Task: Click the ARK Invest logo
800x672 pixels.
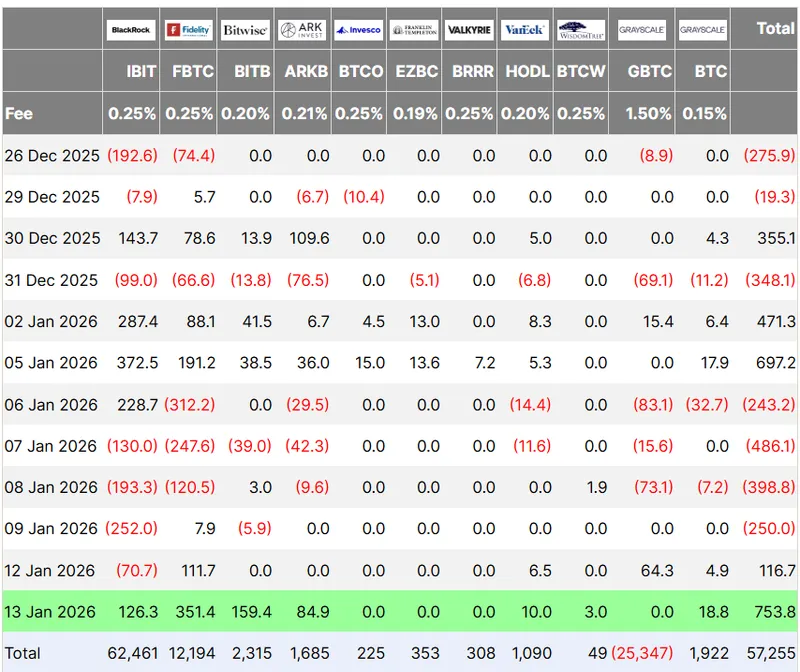Action: (x=302, y=30)
